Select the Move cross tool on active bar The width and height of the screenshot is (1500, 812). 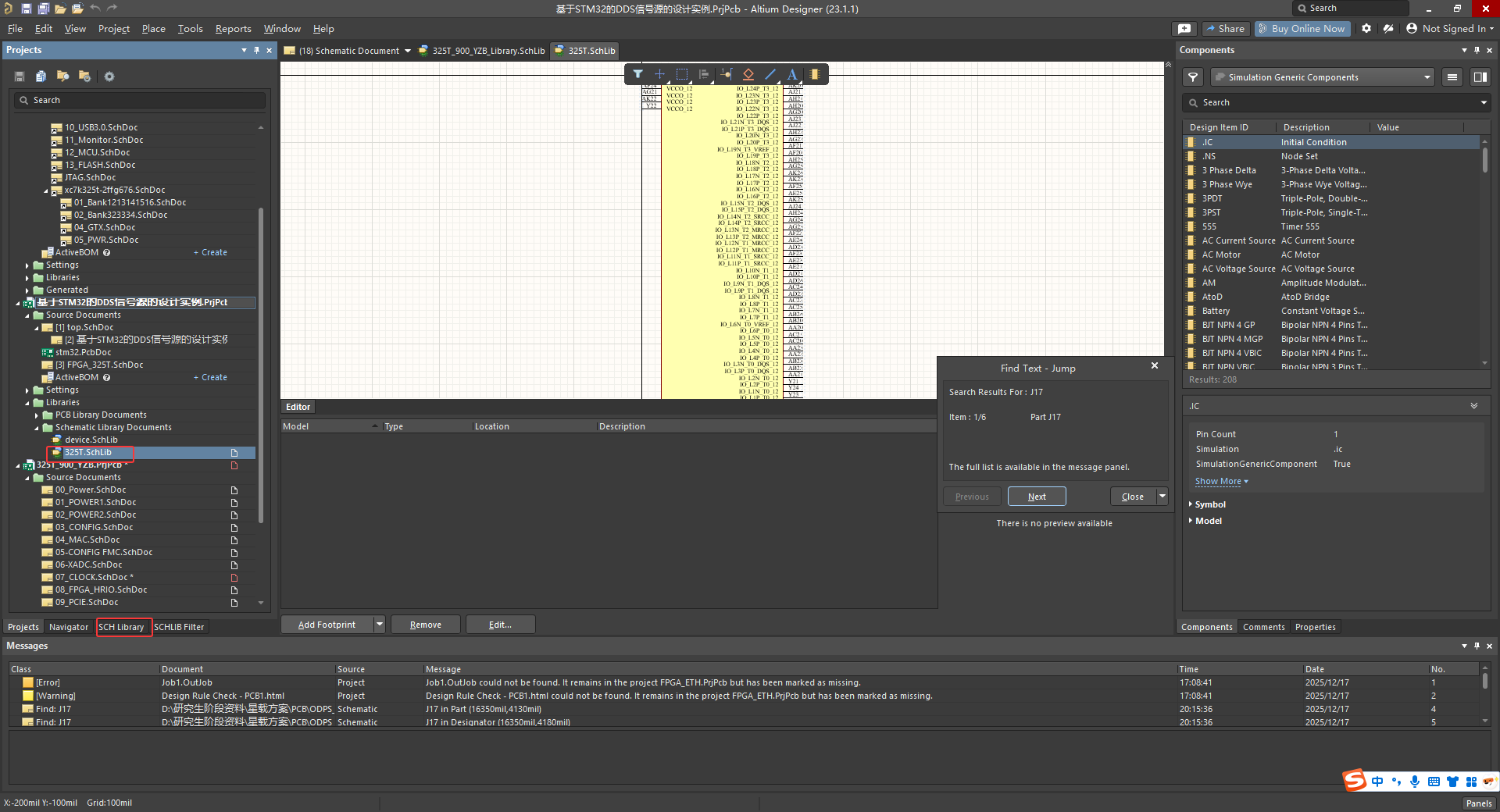[659, 74]
